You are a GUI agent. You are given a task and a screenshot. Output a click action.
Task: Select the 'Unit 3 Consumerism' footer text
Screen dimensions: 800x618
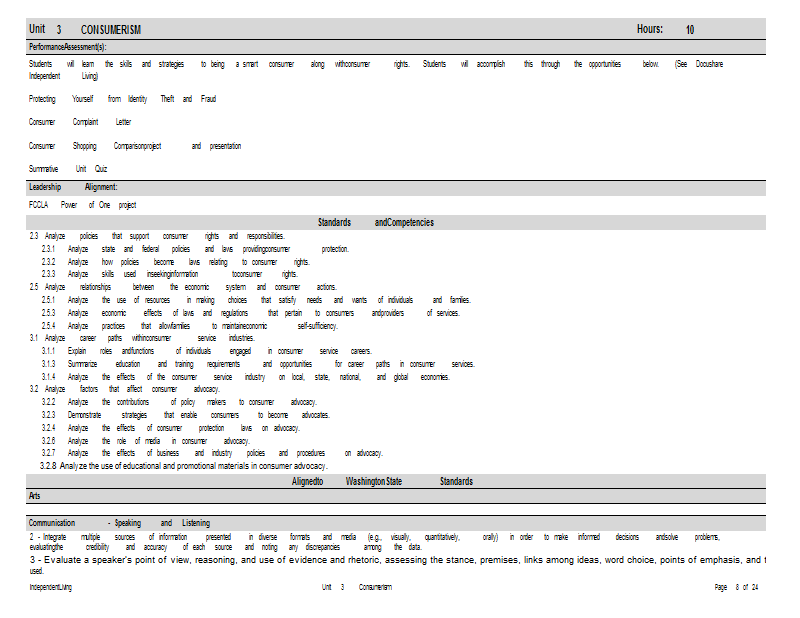click(357, 587)
